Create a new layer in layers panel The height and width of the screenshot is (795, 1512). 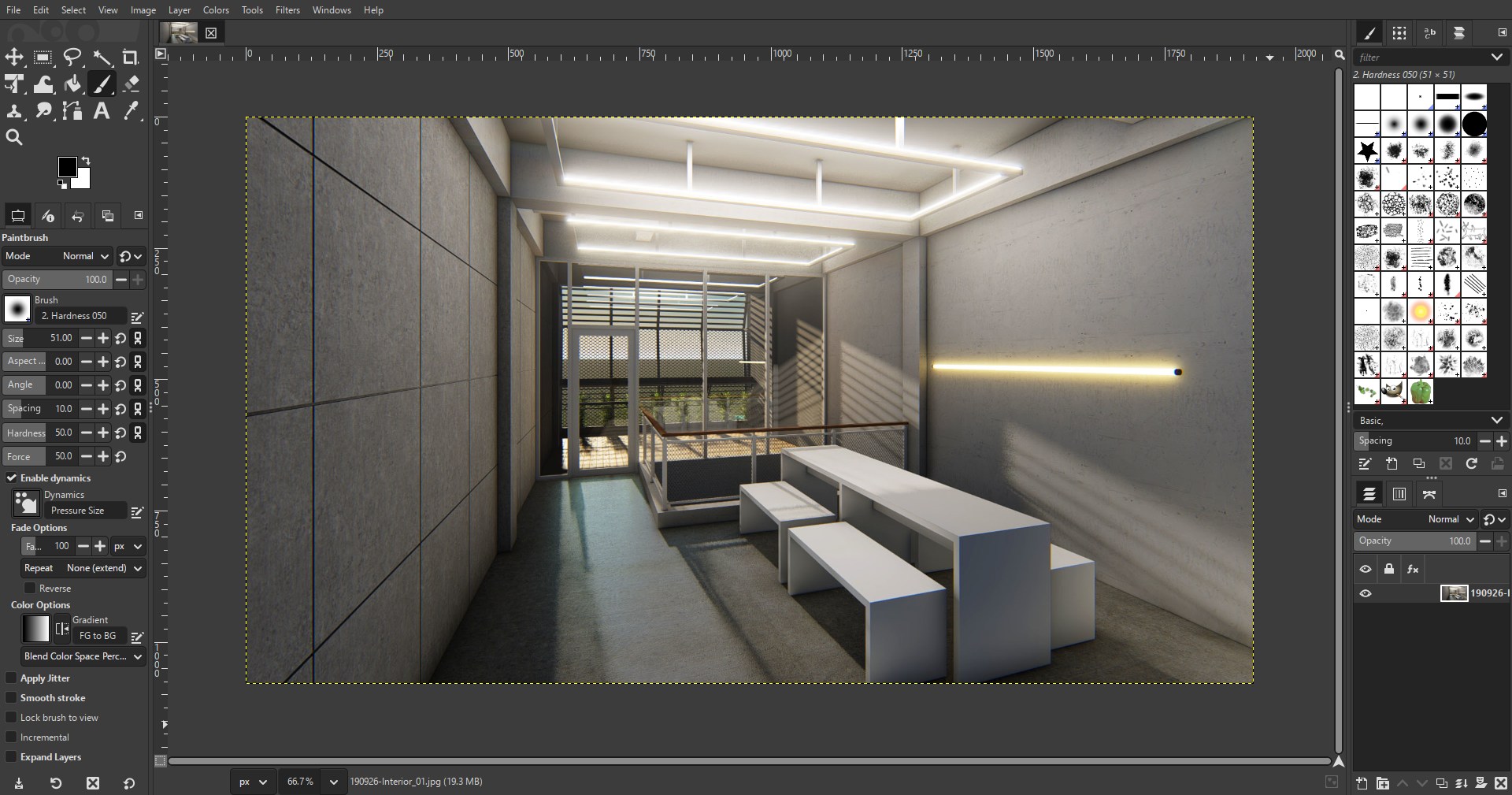pyautogui.click(x=1362, y=783)
